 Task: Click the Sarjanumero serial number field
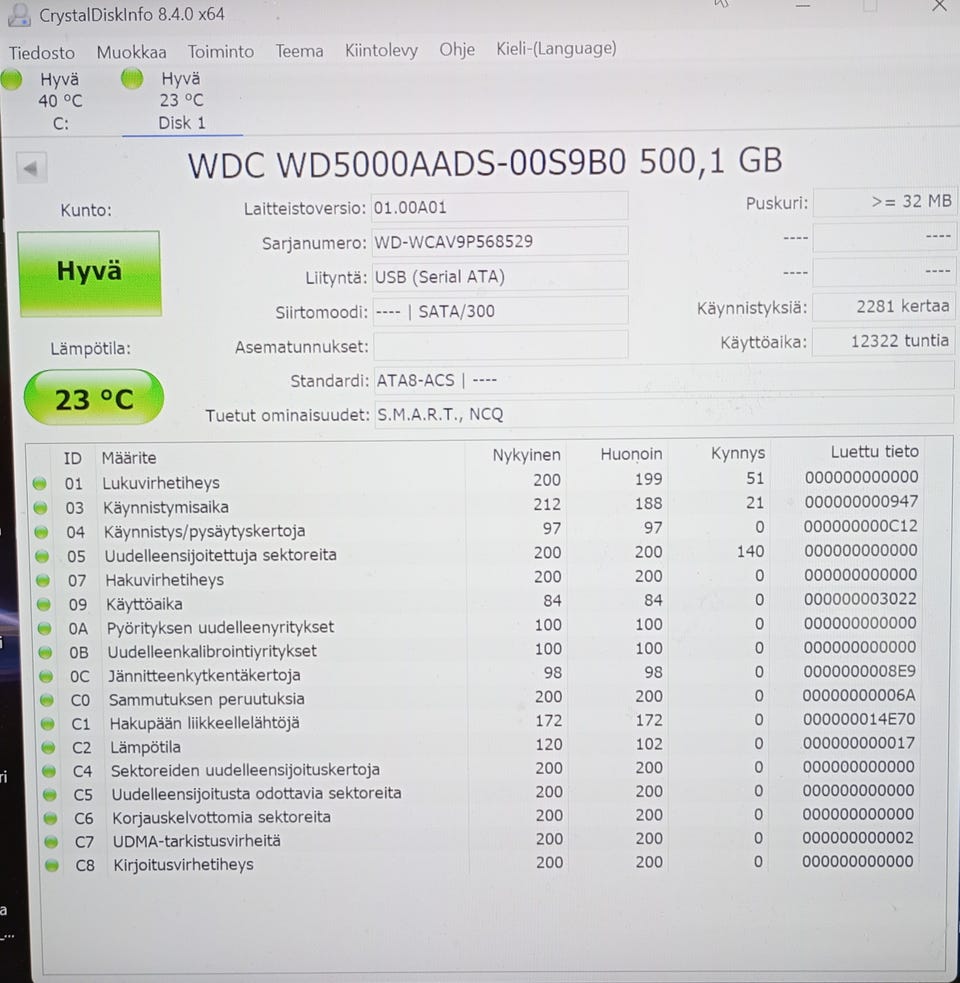pos(499,241)
